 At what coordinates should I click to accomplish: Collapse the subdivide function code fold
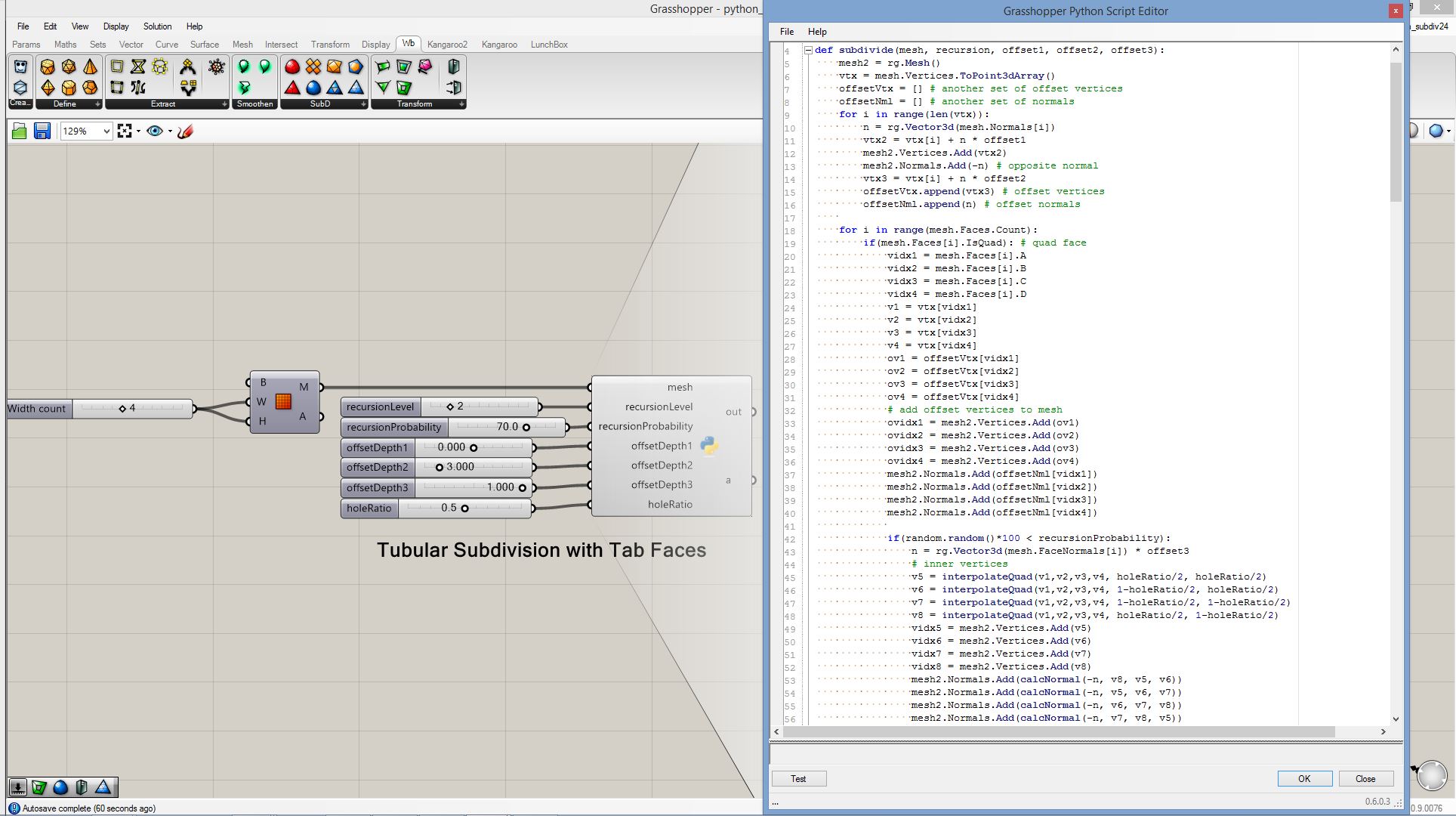click(808, 51)
